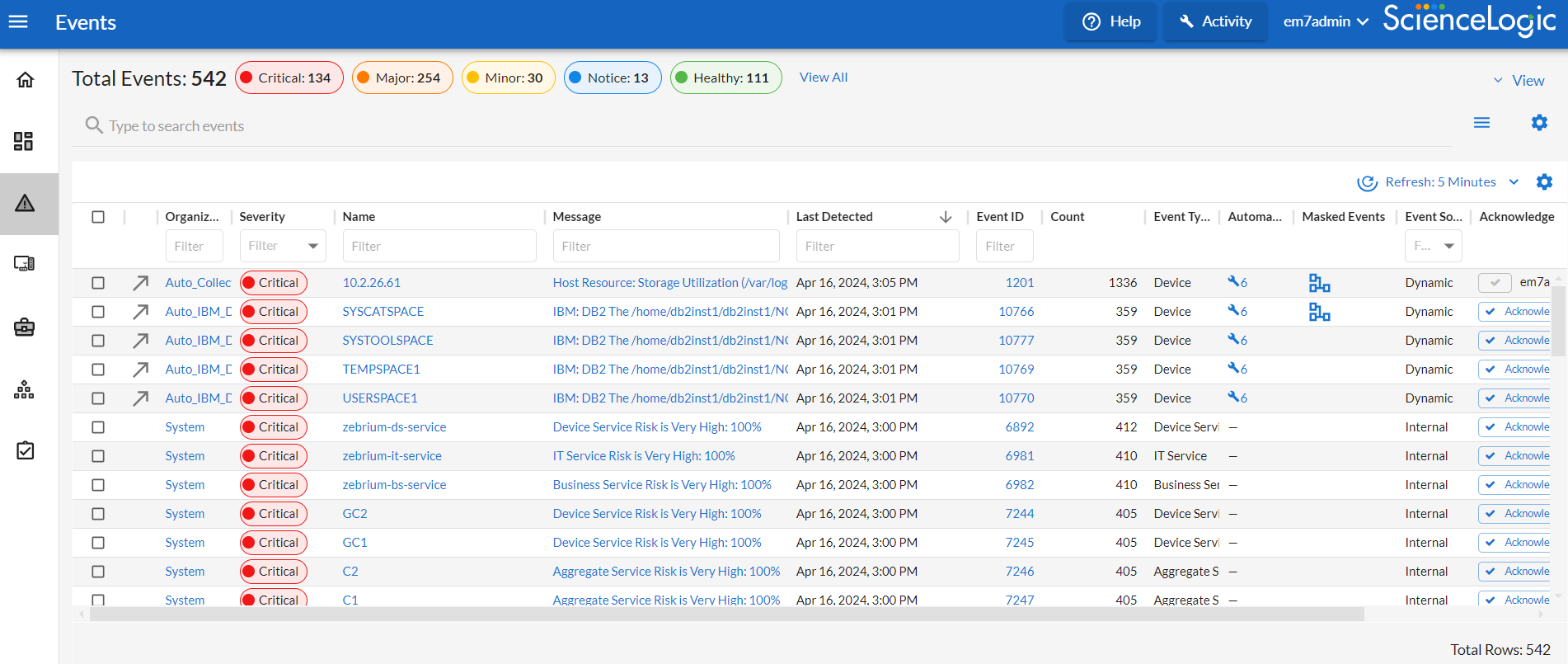This screenshot has width=1568, height=664.
Task: Select the checkbox for GC2 event
Action: click(98, 514)
